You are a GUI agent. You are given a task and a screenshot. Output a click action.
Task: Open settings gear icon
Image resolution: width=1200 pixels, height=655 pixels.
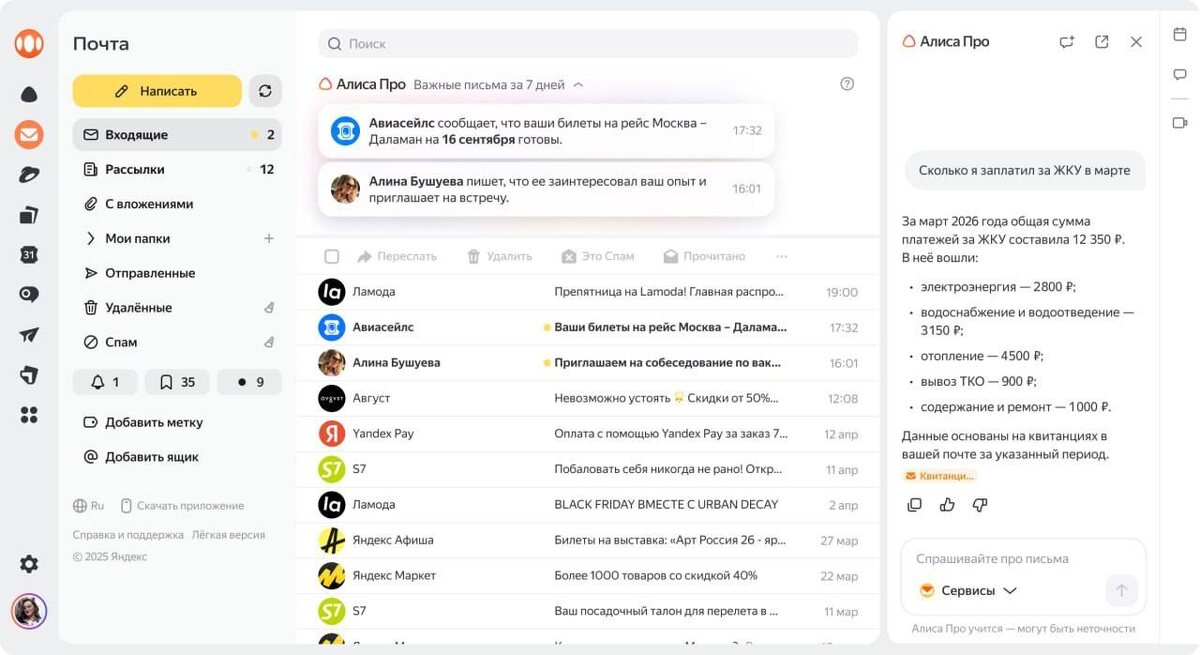tap(29, 564)
